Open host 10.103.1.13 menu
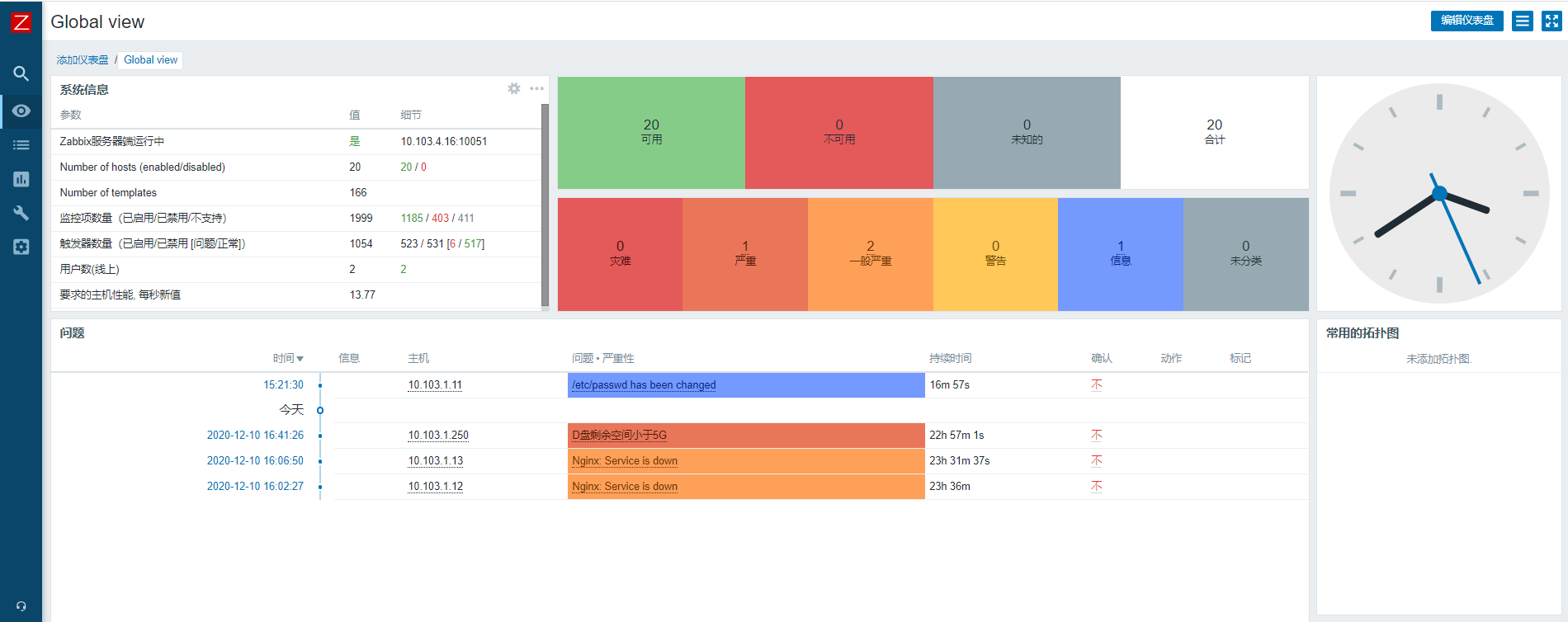1568x622 pixels. (435, 461)
